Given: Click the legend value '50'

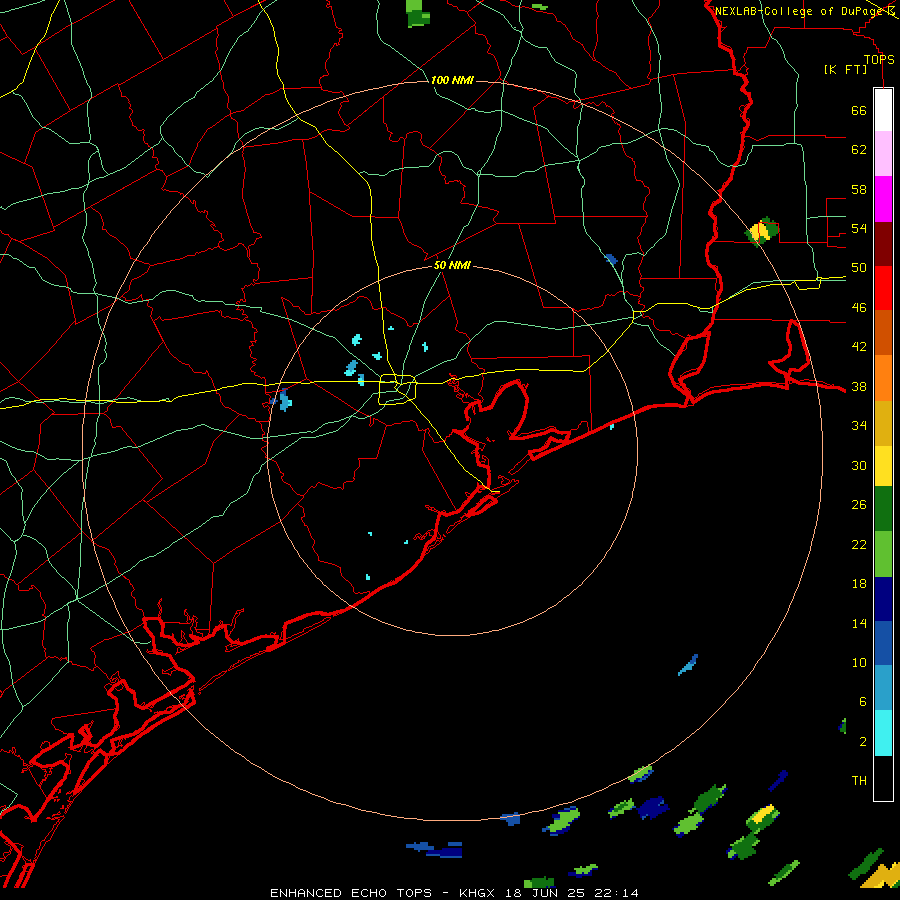Looking at the screenshot, I should pos(859,267).
